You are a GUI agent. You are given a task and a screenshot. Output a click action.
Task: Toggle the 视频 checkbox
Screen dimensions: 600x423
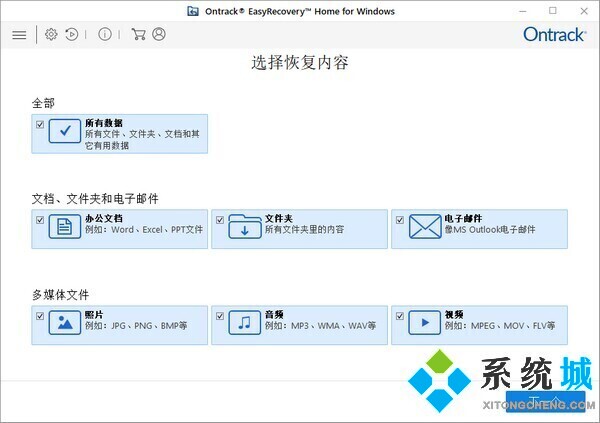400,316
